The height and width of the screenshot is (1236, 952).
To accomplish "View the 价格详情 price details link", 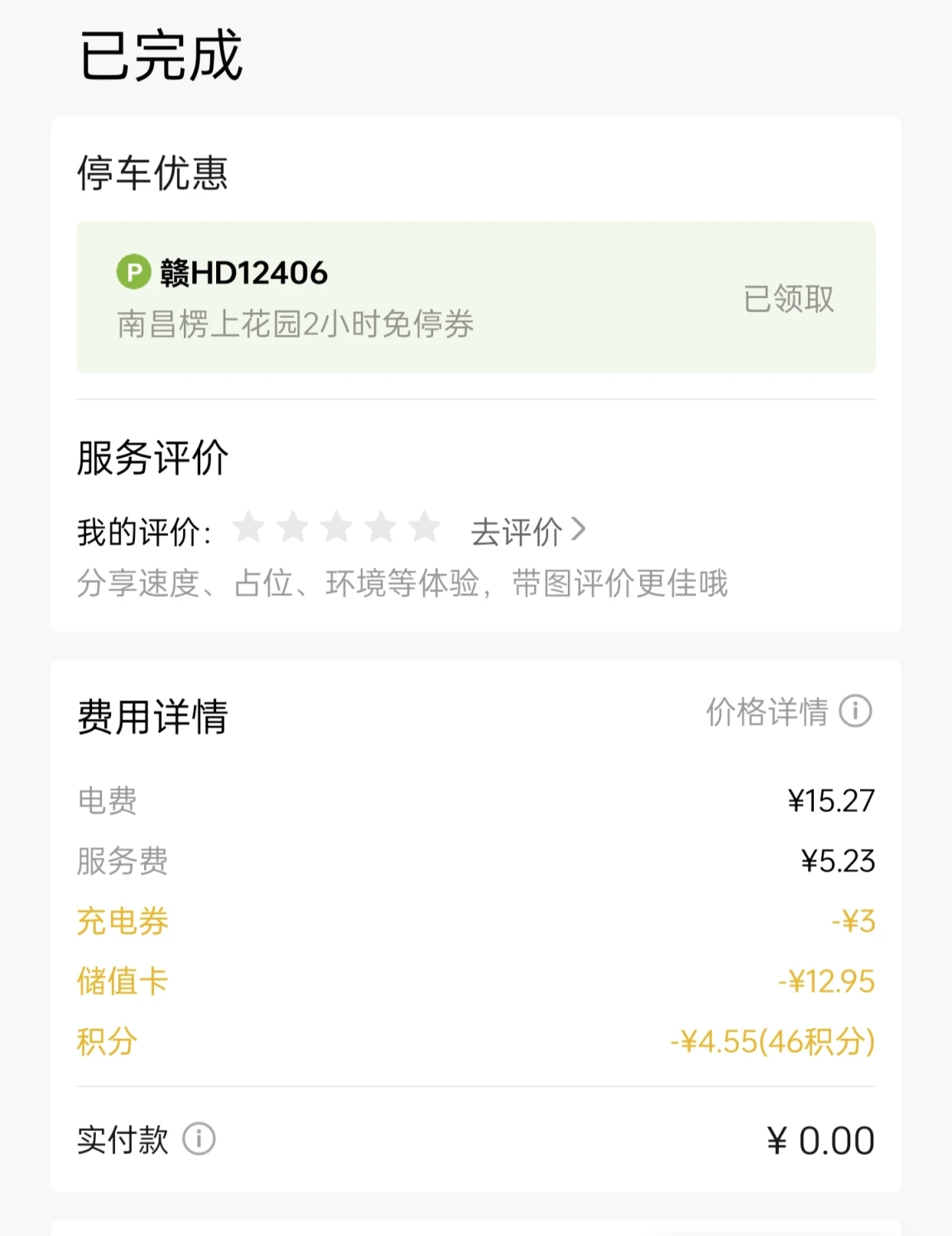I will pos(767,712).
